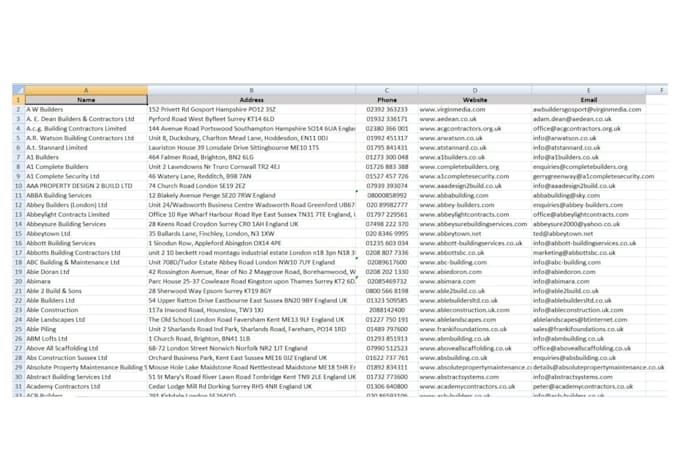Select cell ABC Building & Maintenance Ltd

[86, 262]
